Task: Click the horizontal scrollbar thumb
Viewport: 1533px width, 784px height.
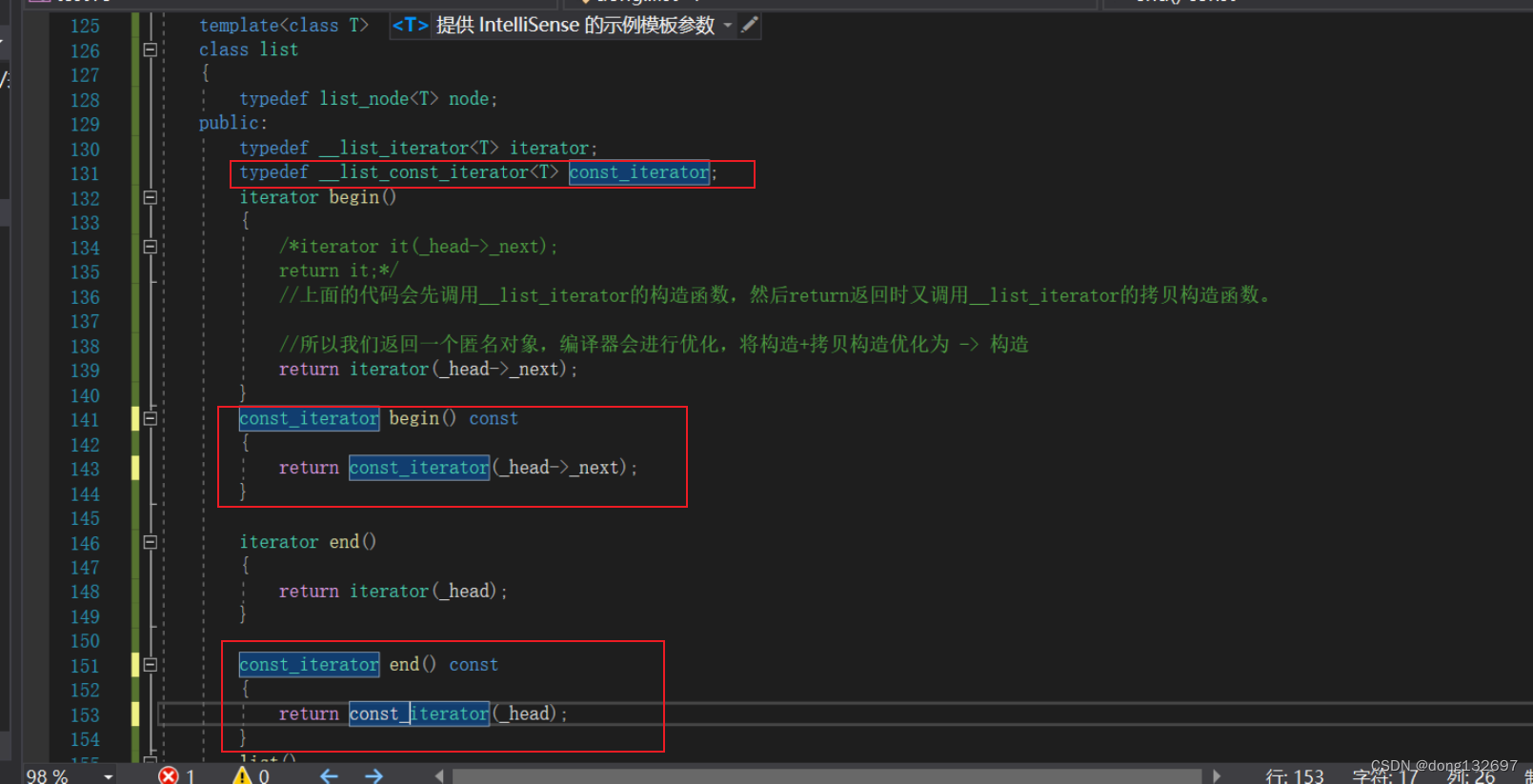Action: (827, 776)
